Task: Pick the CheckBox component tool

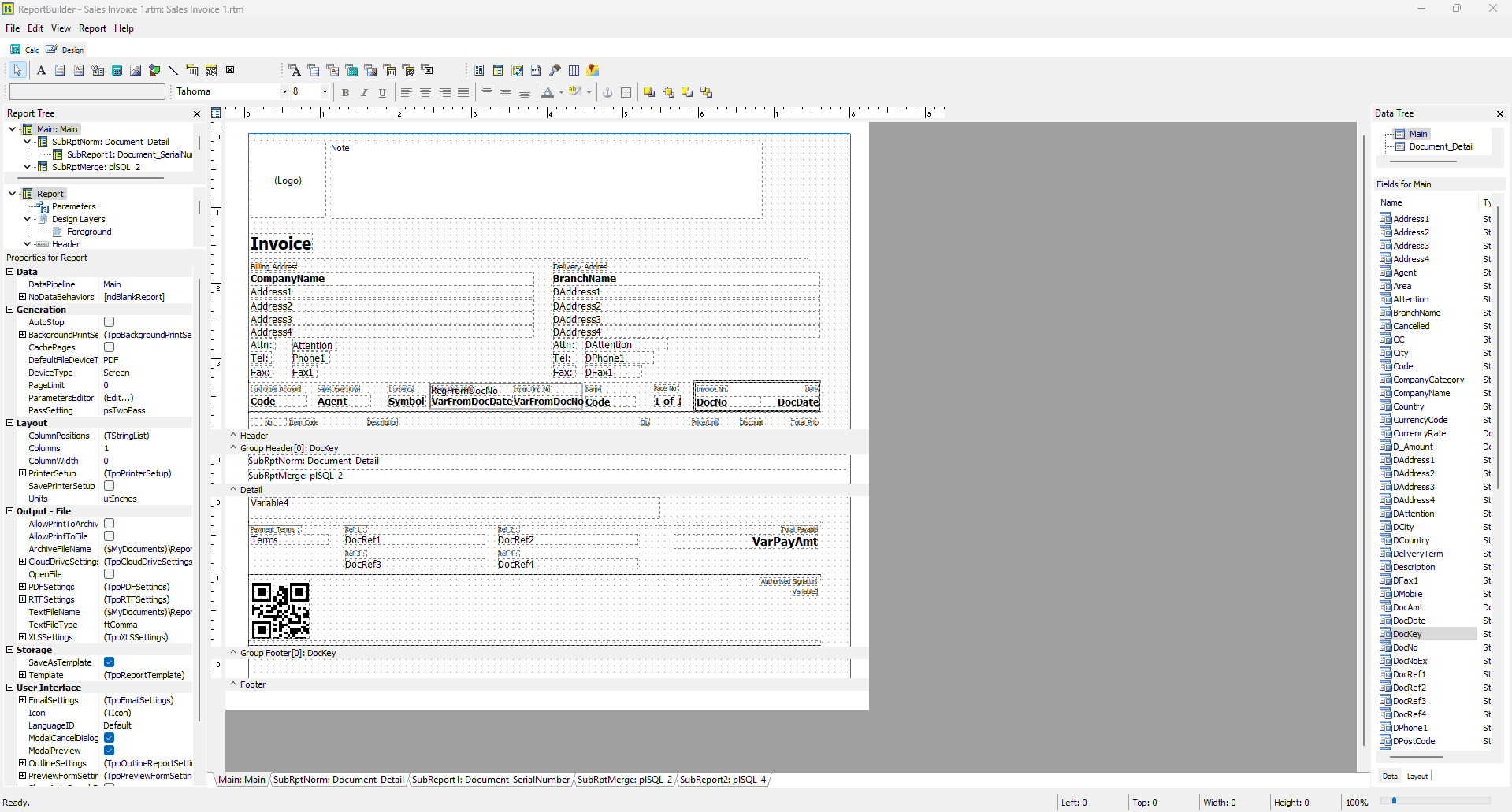Action: pyautogui.click(x=230, y=70)
